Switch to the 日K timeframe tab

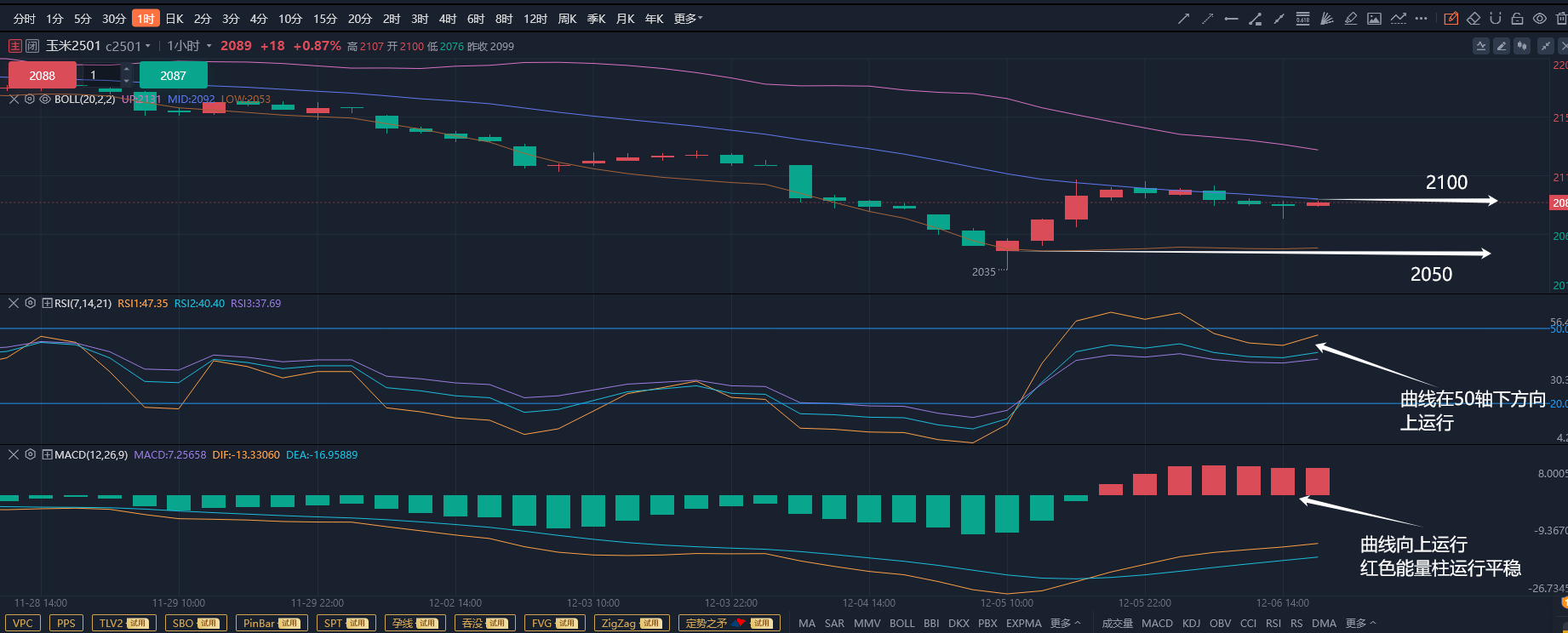coord(175,19)
